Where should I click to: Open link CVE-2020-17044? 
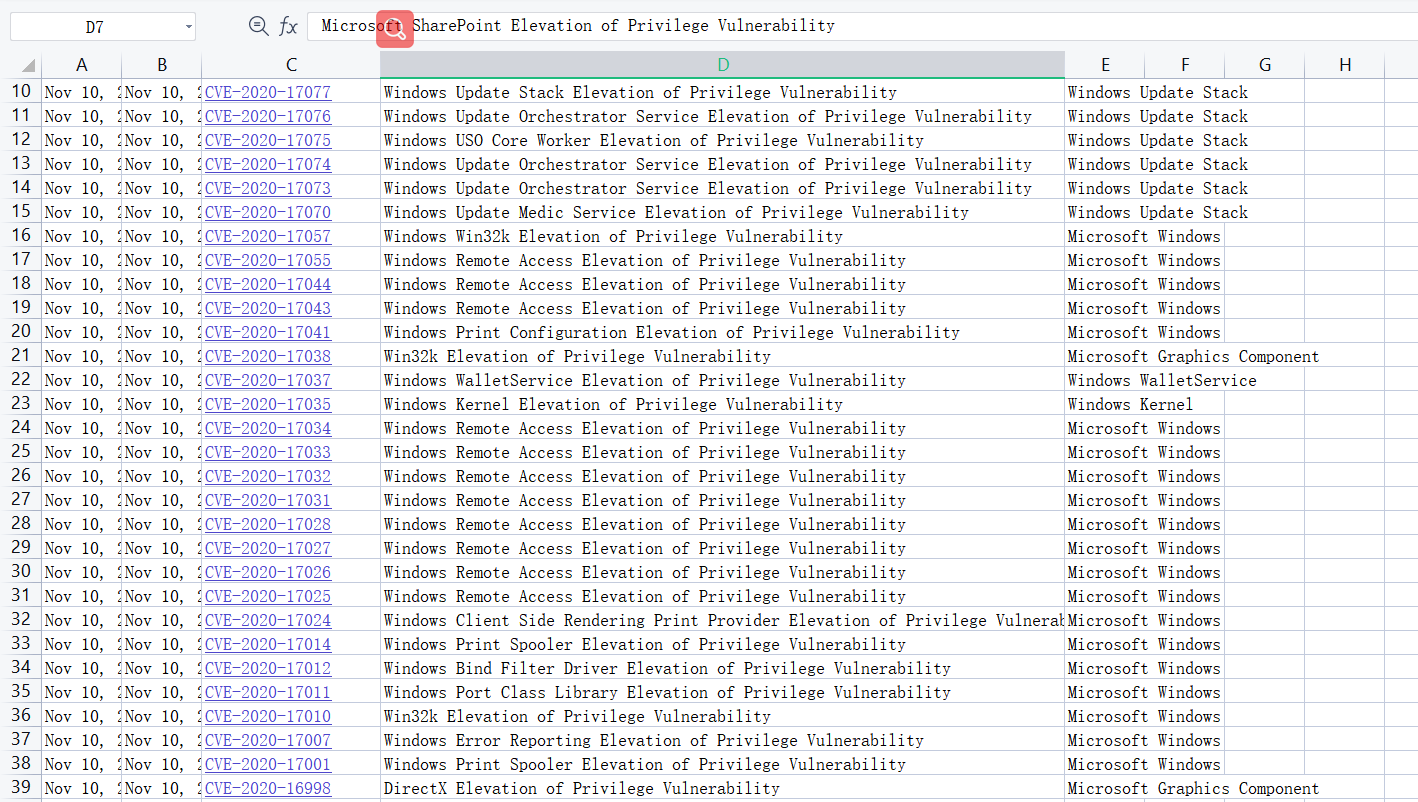[x=268, y=284]
